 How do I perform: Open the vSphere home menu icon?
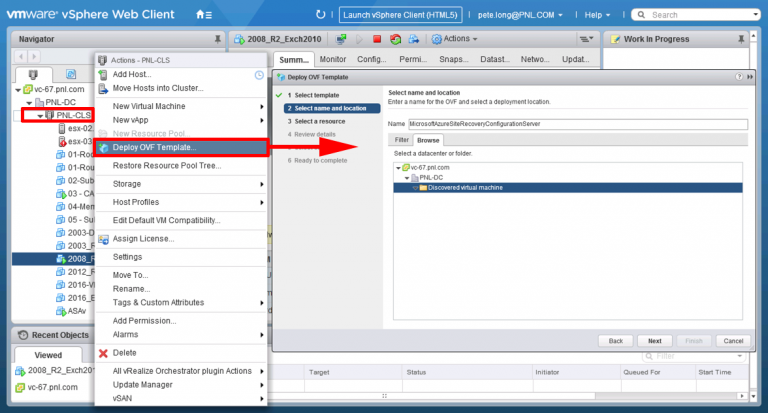[204, 15]
